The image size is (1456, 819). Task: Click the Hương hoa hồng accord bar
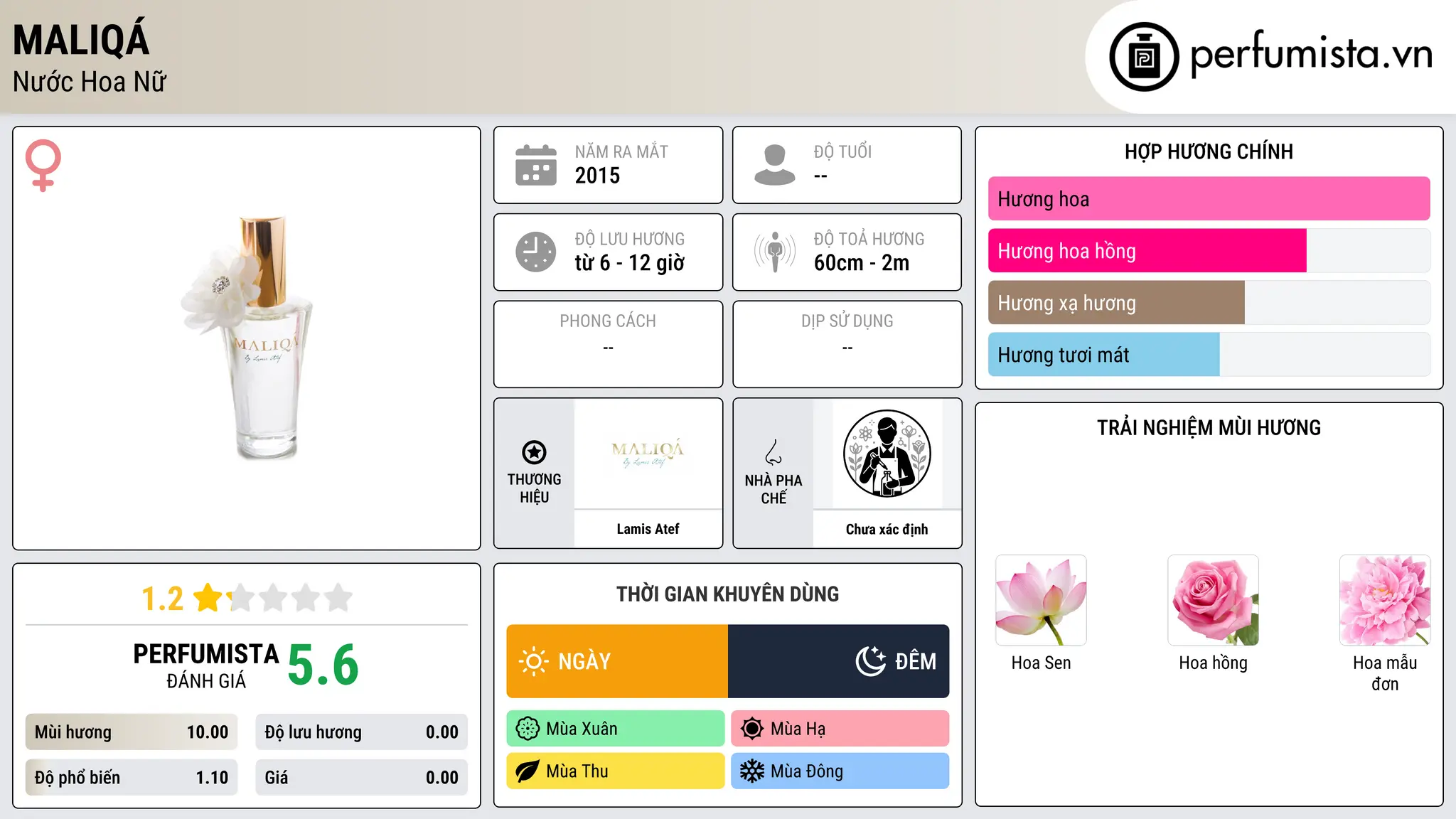pyautogui.click(x=1209, y=251)
